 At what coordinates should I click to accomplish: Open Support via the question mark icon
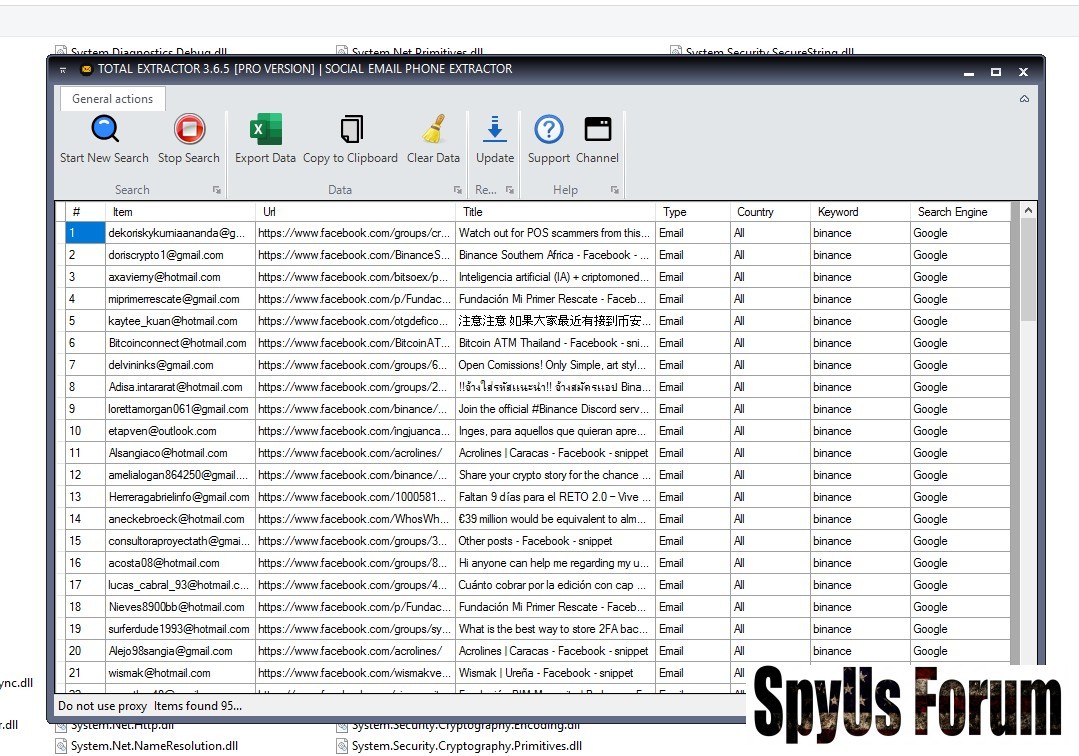(549, 130)
